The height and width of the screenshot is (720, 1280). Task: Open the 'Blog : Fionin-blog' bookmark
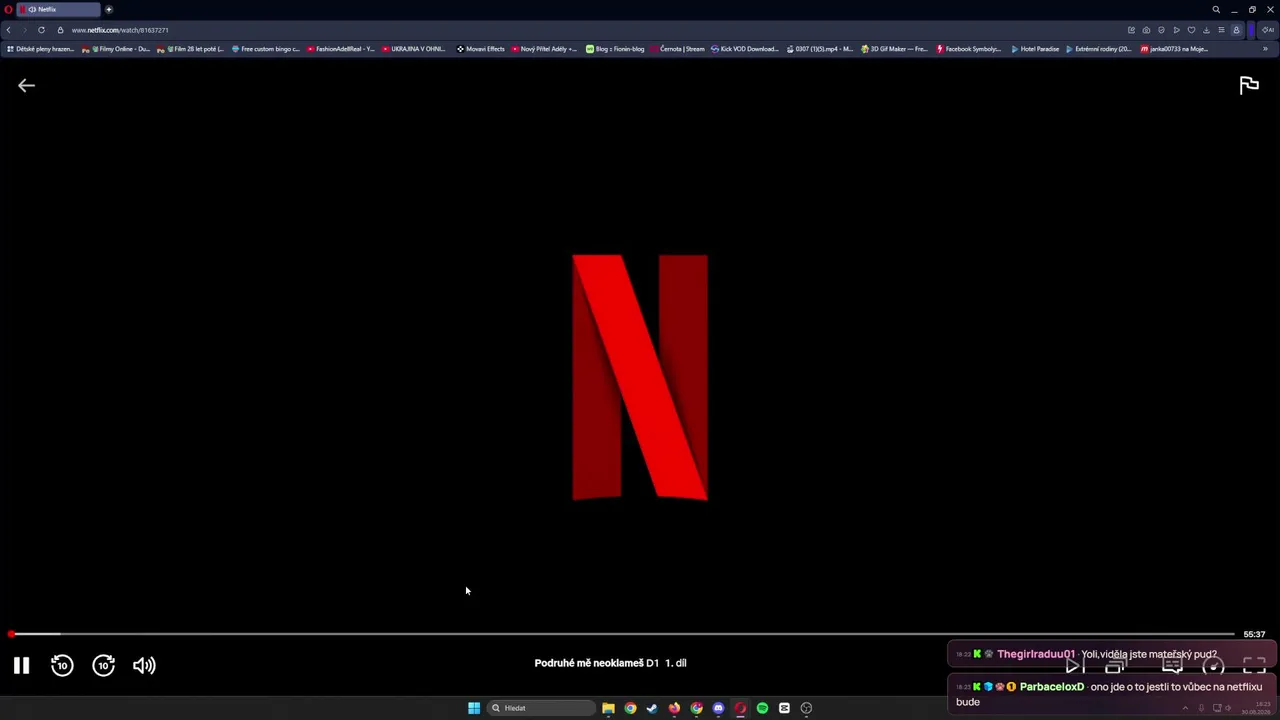615,49
